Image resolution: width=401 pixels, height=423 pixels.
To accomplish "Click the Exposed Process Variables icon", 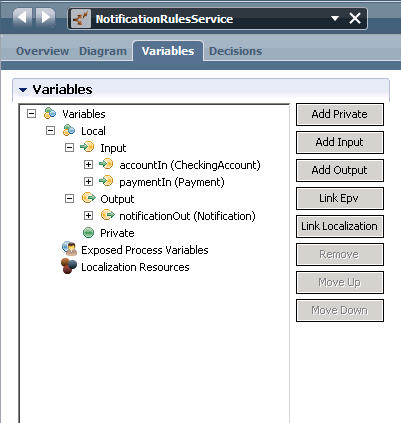I will 70,249.
